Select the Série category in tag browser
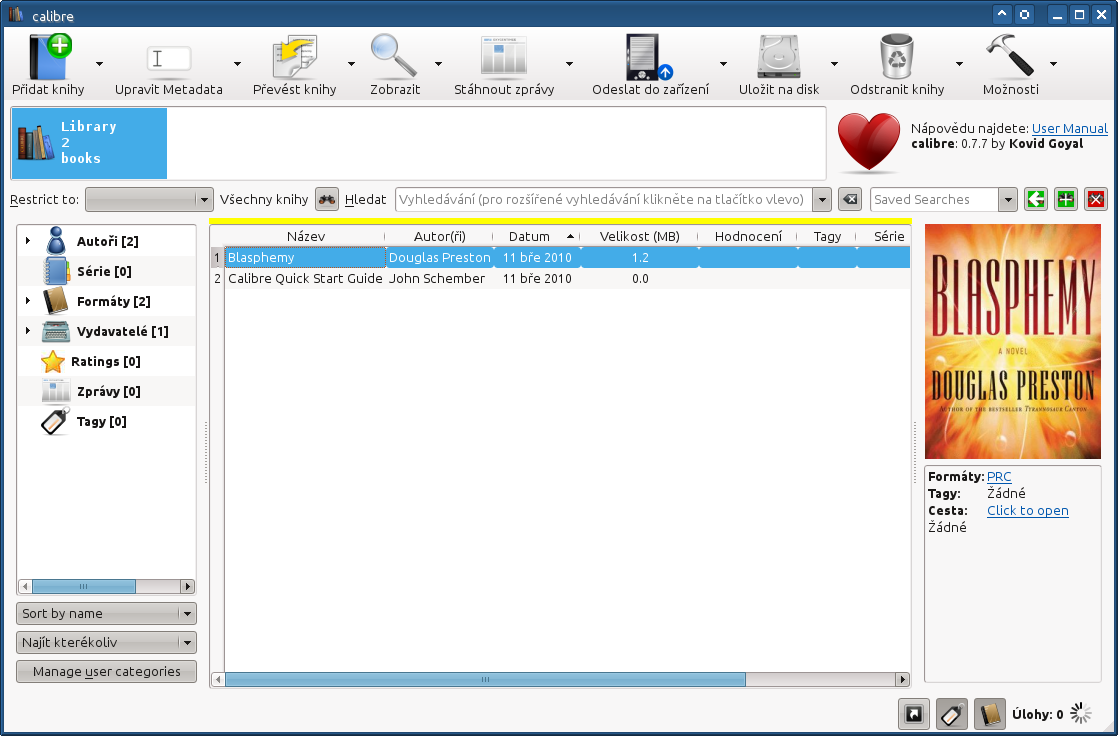The height and width of the screenshot is (736, 1118). (x=104, y=271)
